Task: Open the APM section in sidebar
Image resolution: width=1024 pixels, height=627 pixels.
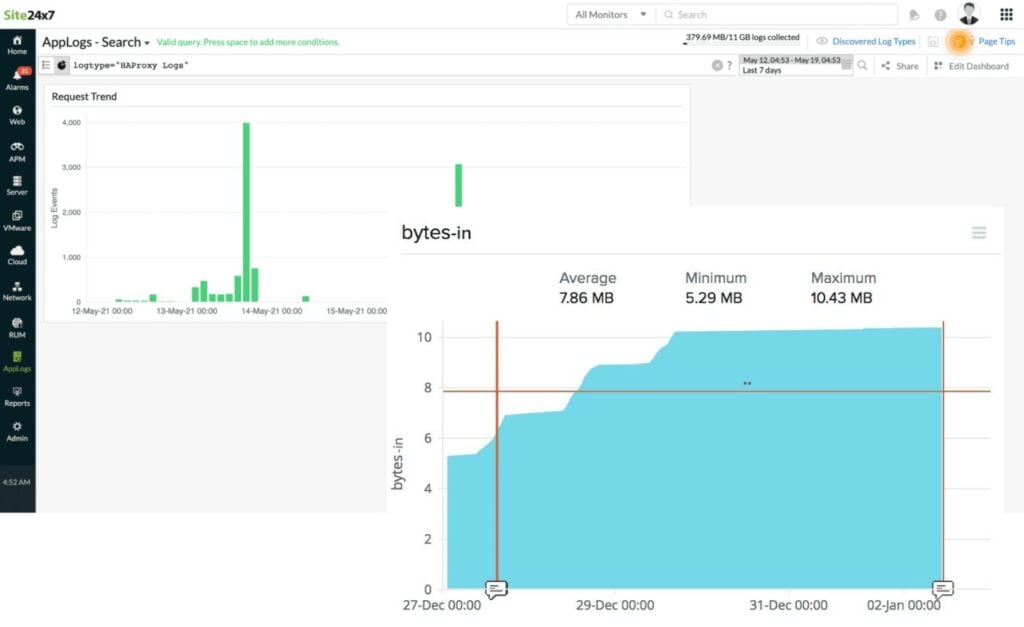Action: [17, 152]
